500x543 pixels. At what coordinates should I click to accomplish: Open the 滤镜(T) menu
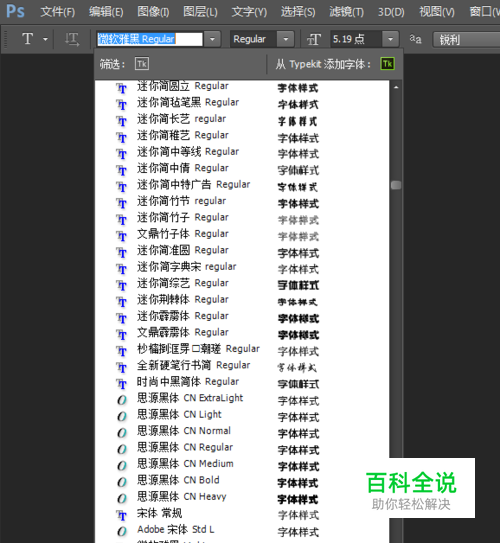click(x=346, y=12)
